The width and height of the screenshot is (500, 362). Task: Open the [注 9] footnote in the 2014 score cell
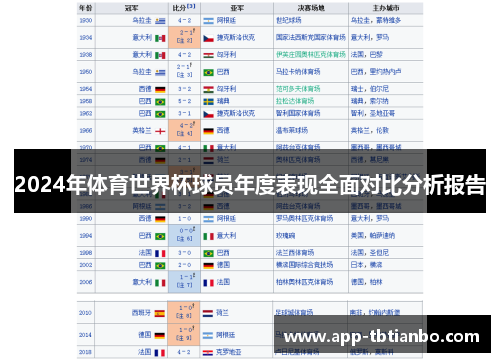184,338
